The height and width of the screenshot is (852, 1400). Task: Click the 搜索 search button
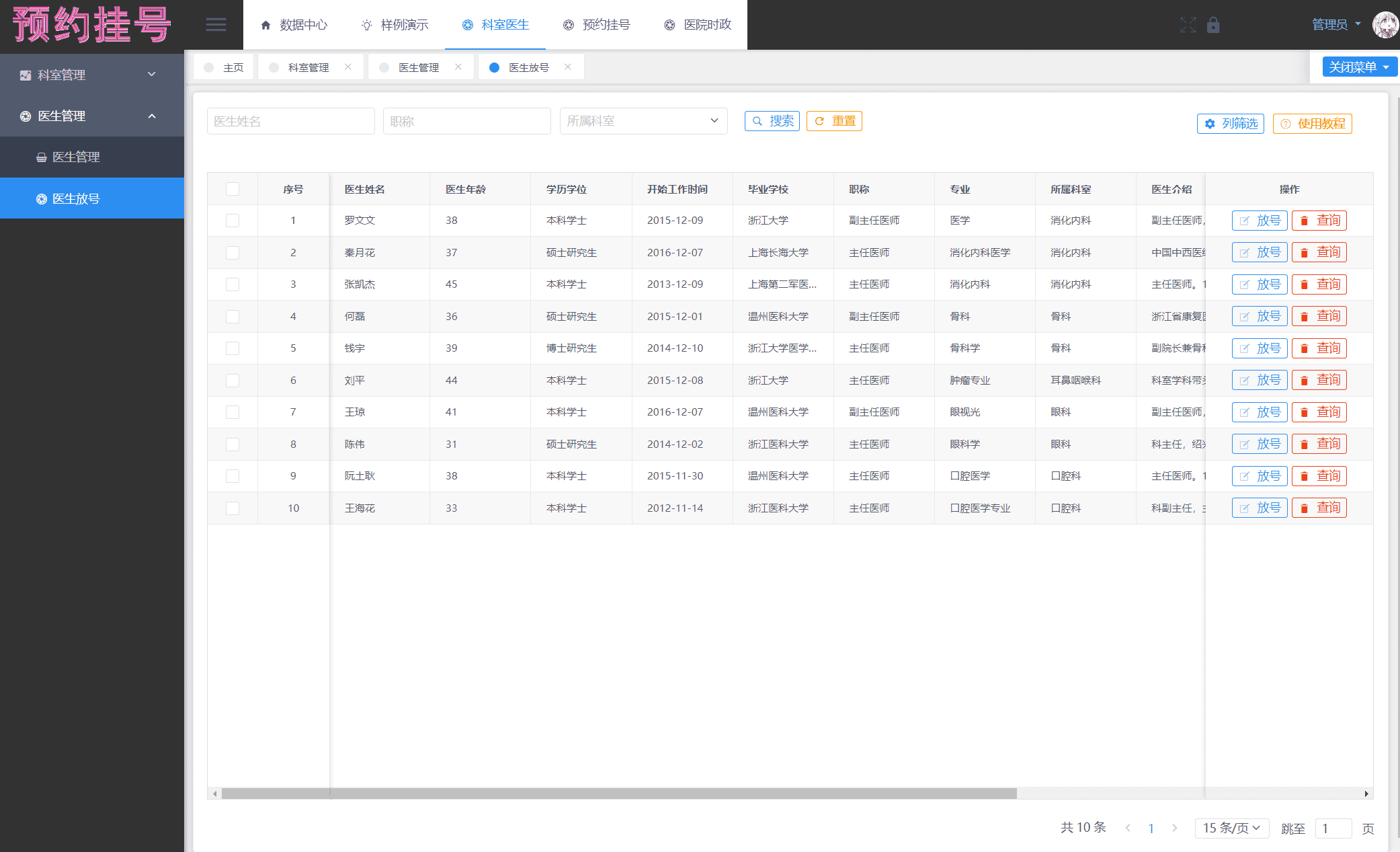pos(772,121)
